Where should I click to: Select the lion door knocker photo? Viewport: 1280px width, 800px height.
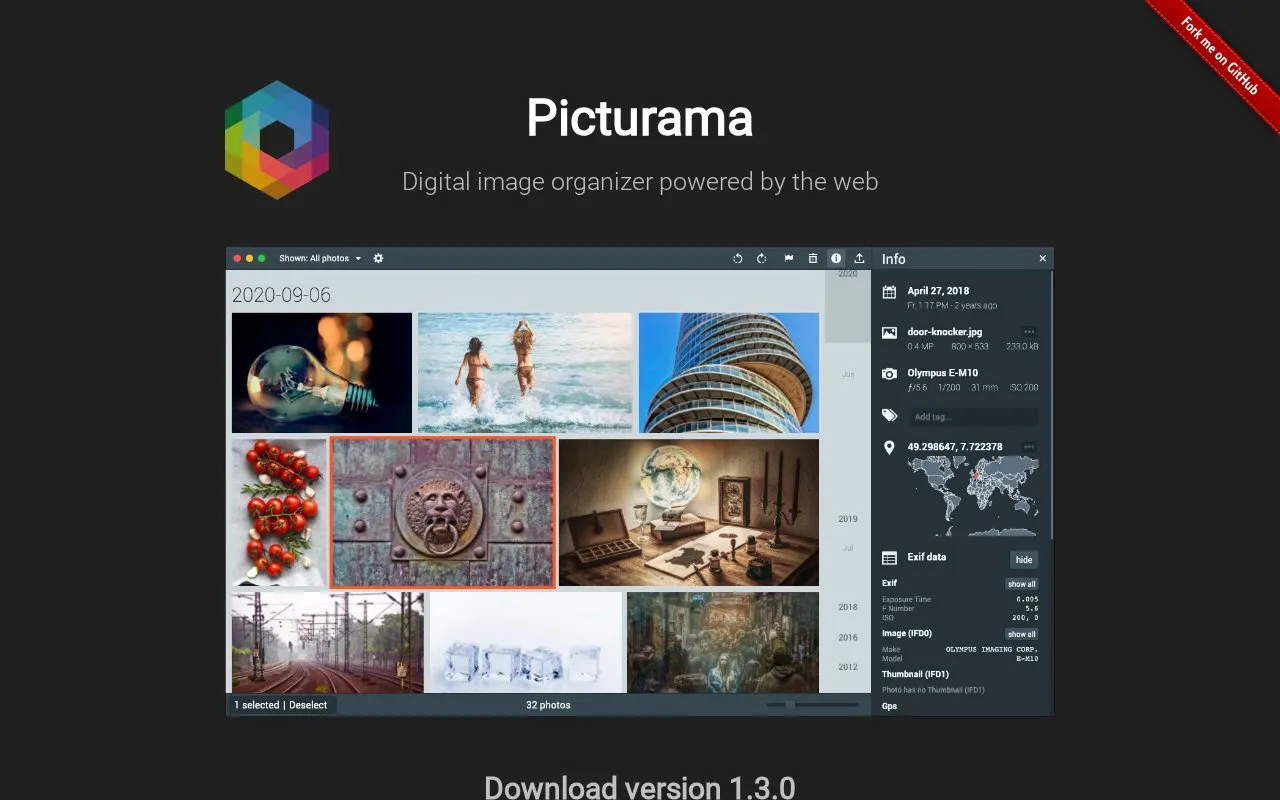[x=443, y=512]
